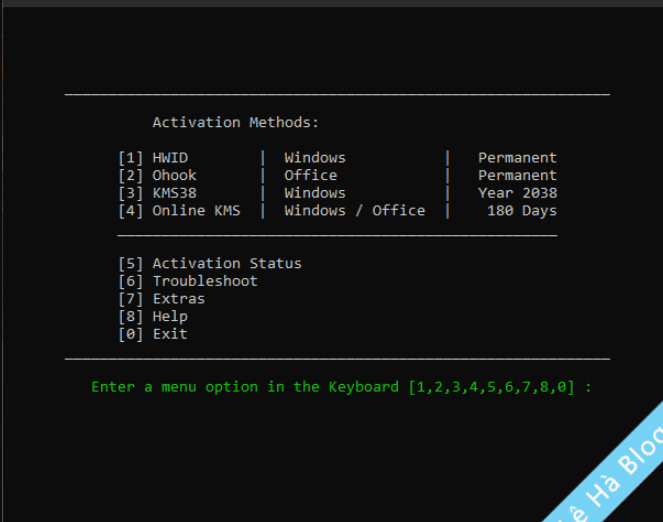This screenshot has height=522, width=663.
Task: Click Permanent in the HWID row
Action: pos(517,158)
